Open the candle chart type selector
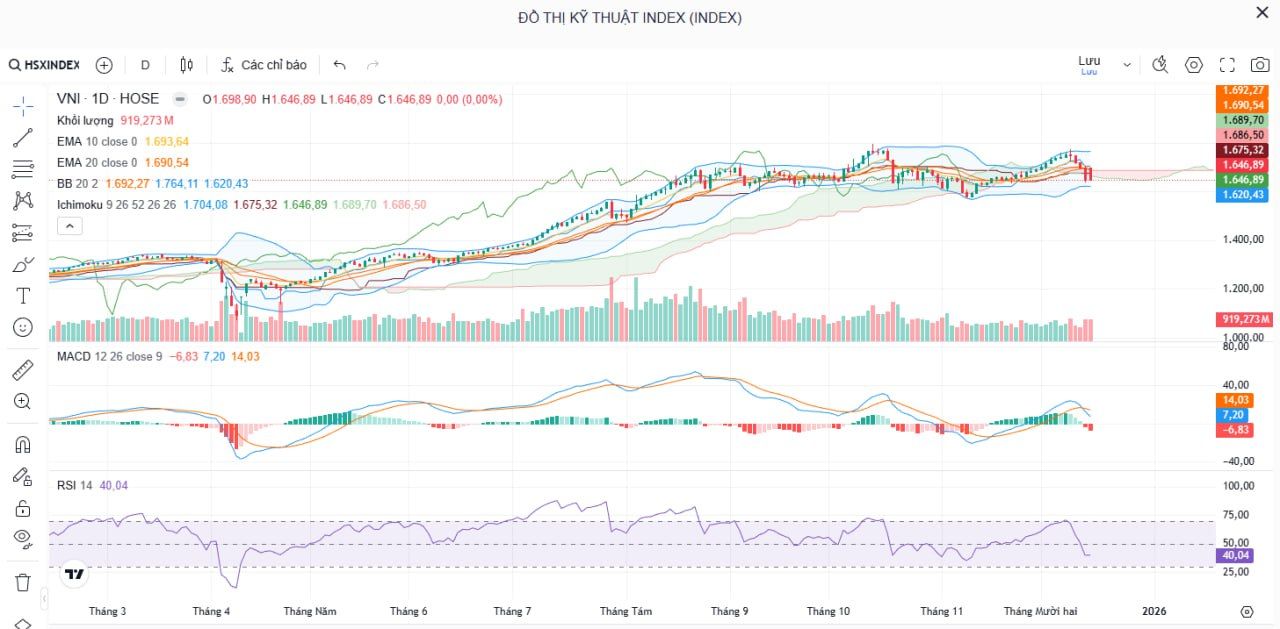Screen dimensions: 1280x629 pos(186,64)
